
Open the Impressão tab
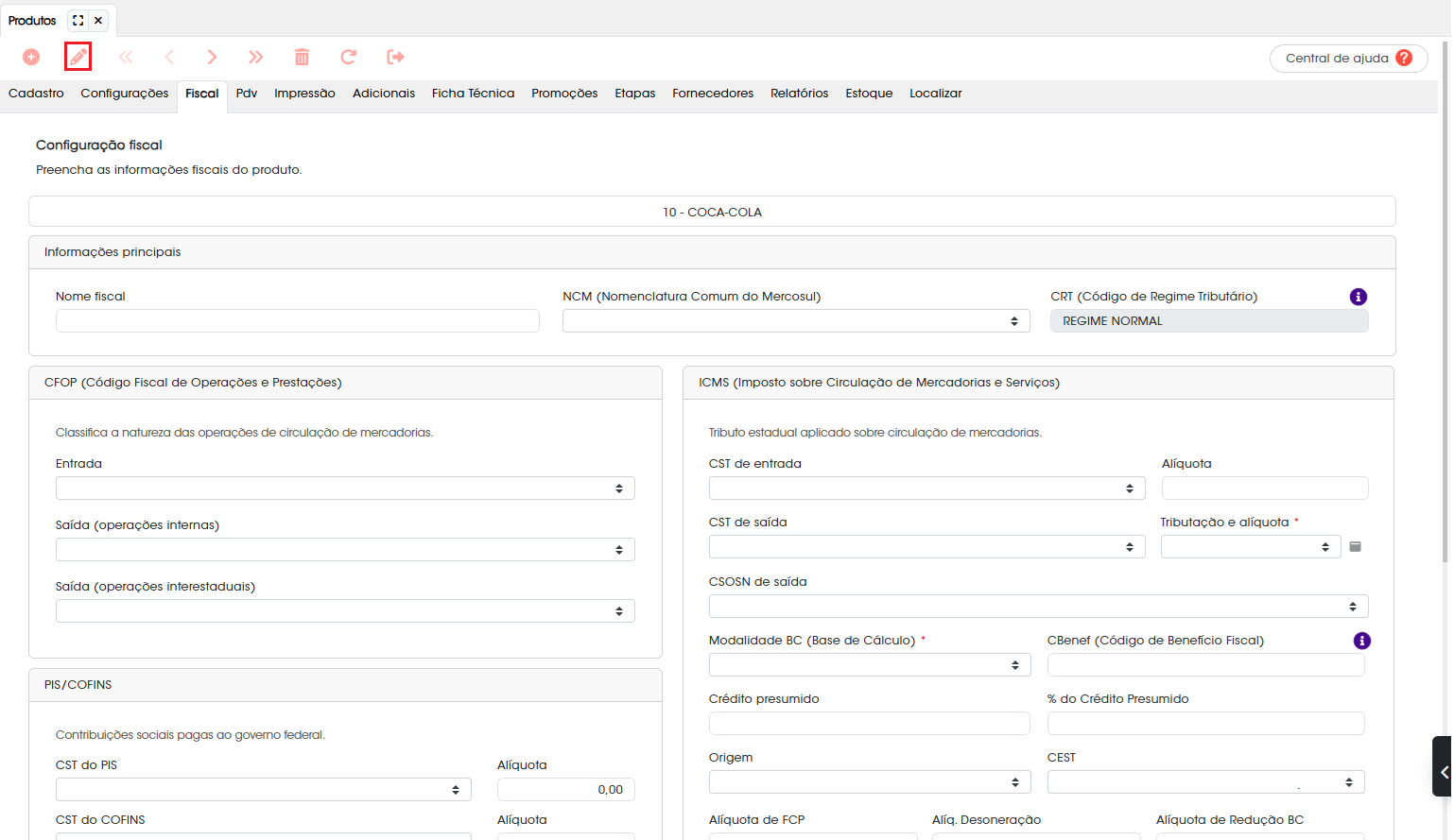[304, 94]
